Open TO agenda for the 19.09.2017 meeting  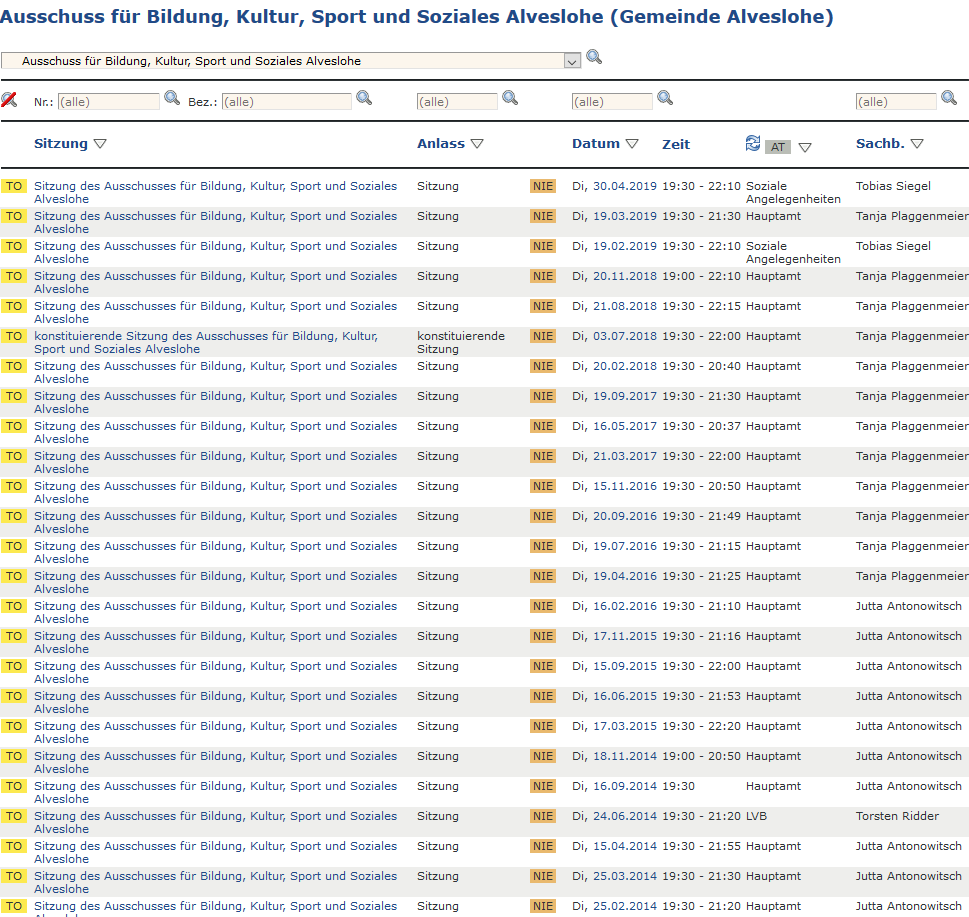click(x=14, y=396)
